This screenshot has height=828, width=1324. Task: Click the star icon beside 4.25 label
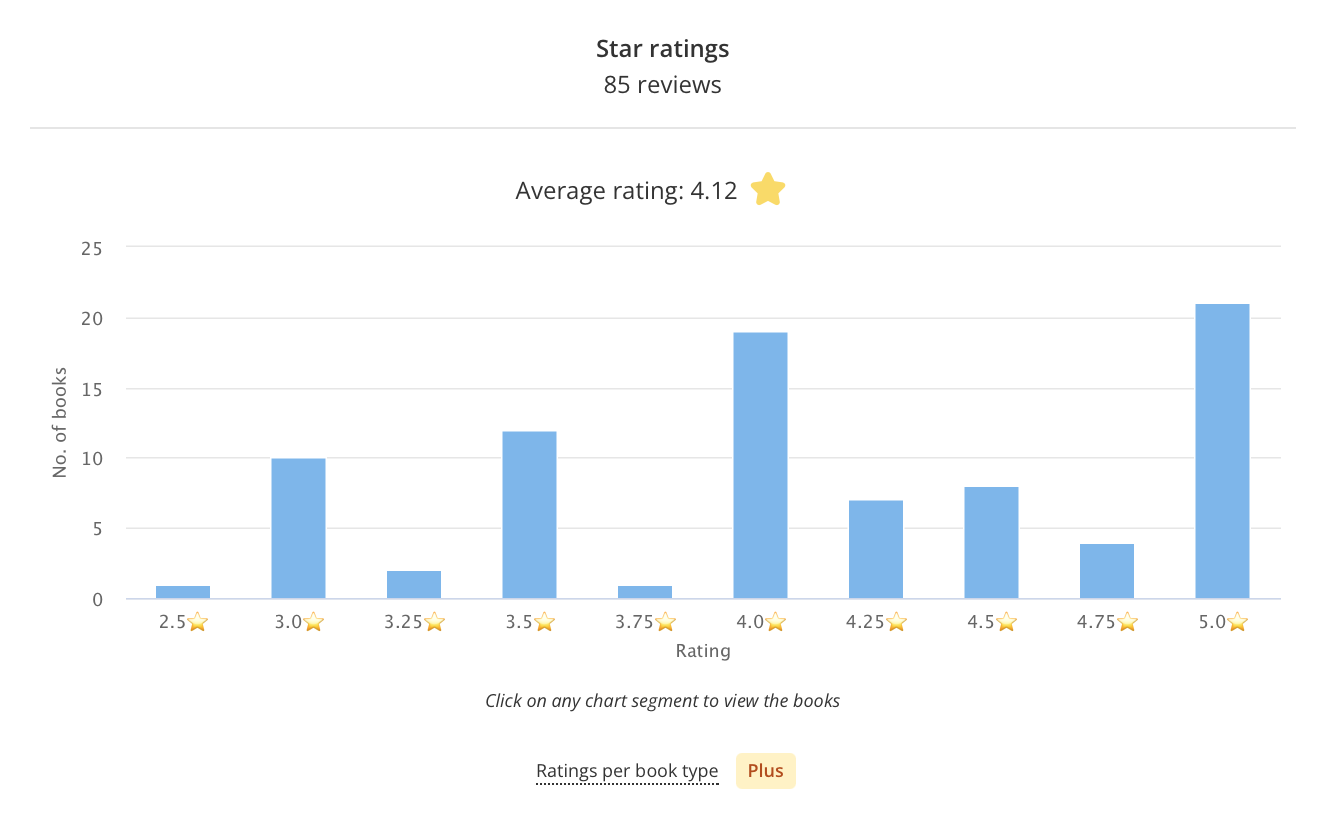pos(896,622)
